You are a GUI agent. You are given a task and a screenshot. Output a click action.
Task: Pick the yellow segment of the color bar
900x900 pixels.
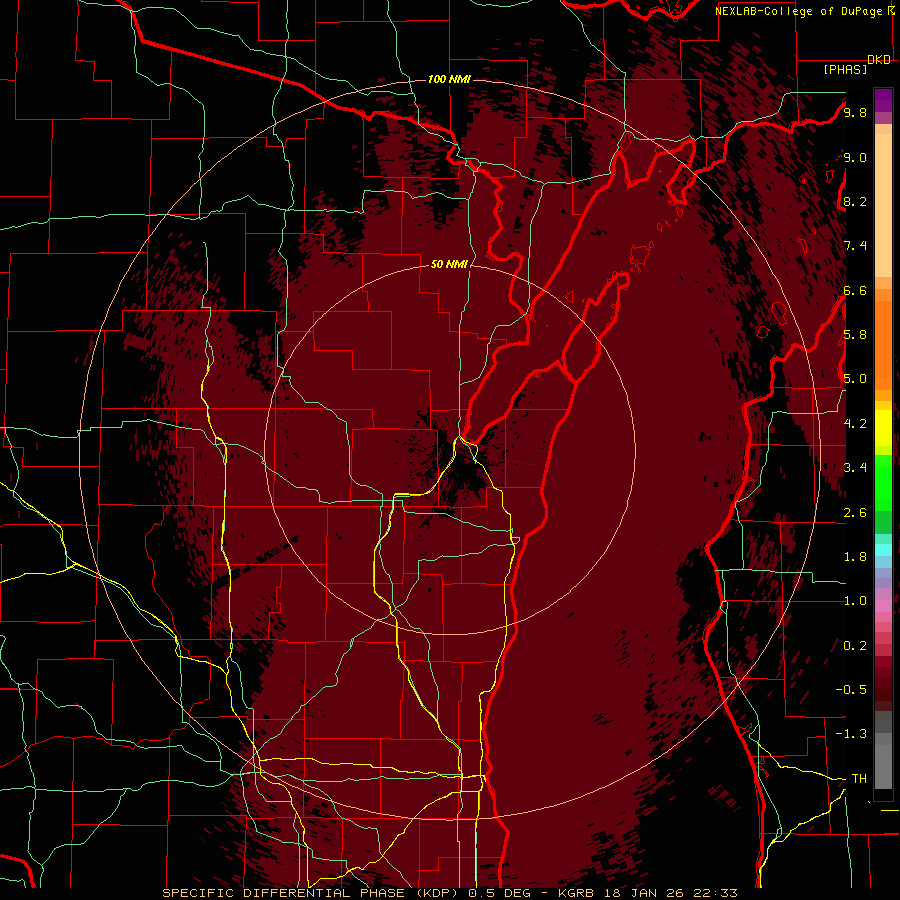[883, 428]
